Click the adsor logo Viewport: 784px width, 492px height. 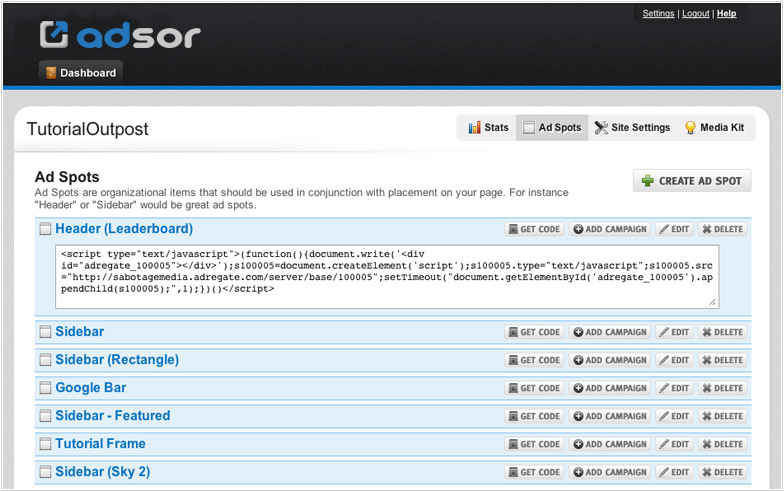click(x=120, y=34)
